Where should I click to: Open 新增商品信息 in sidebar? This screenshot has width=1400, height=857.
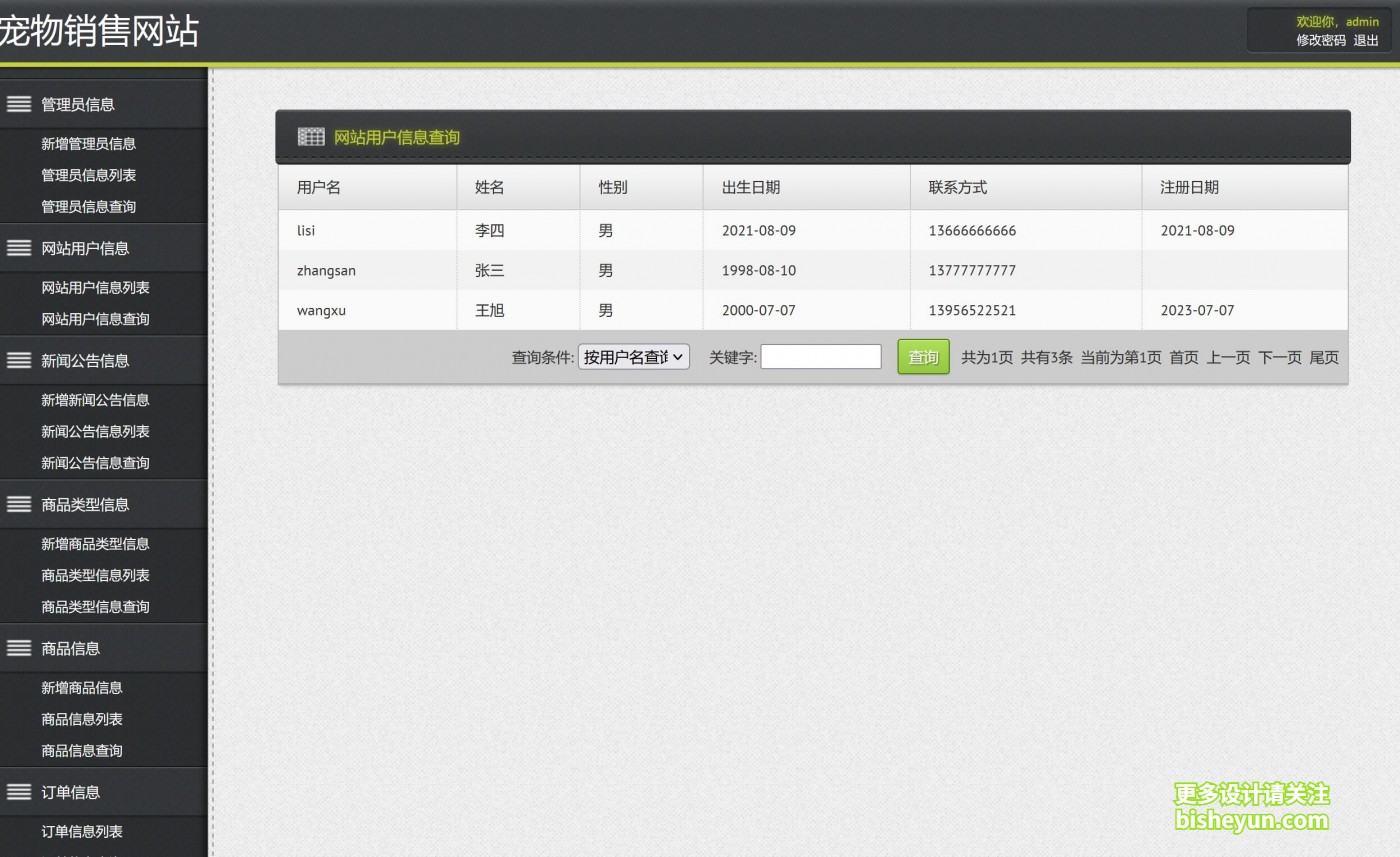(x=82, y=688)
